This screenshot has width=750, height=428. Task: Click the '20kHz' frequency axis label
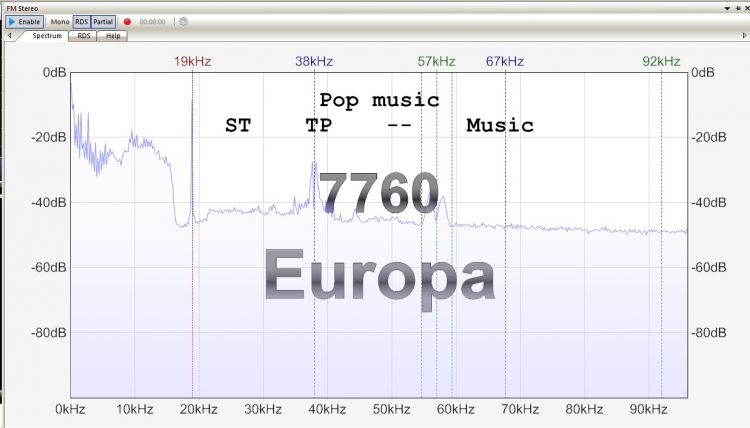[x=199, y=409]
